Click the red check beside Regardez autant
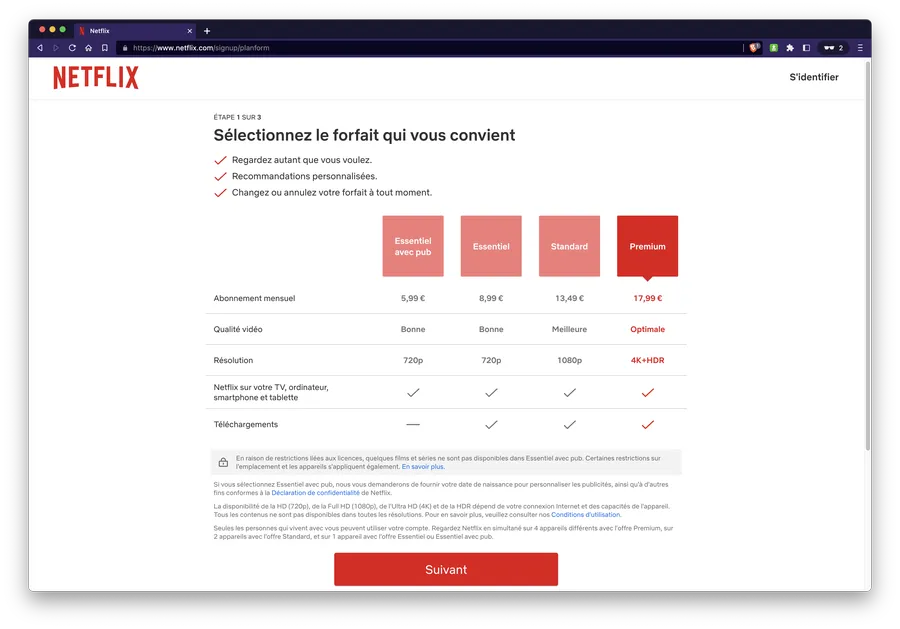 pos(220,160)
